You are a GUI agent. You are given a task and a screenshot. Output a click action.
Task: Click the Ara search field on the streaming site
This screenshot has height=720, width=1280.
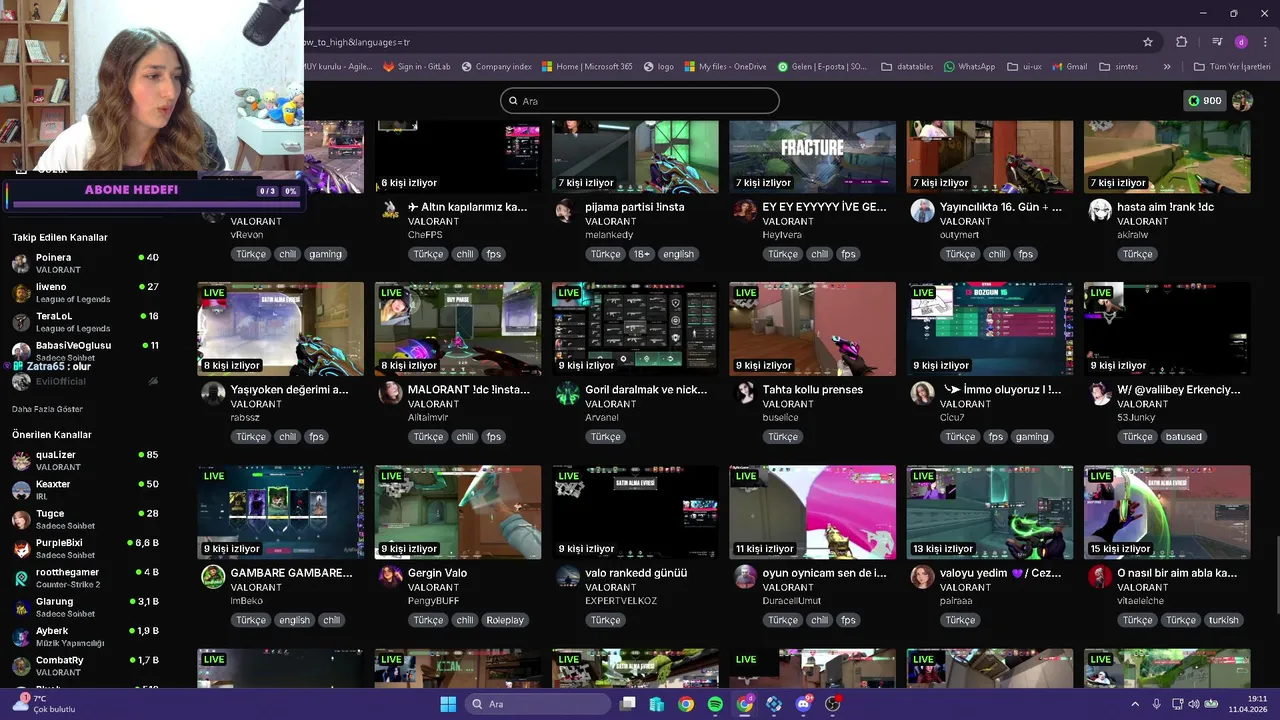pos(640,101)
